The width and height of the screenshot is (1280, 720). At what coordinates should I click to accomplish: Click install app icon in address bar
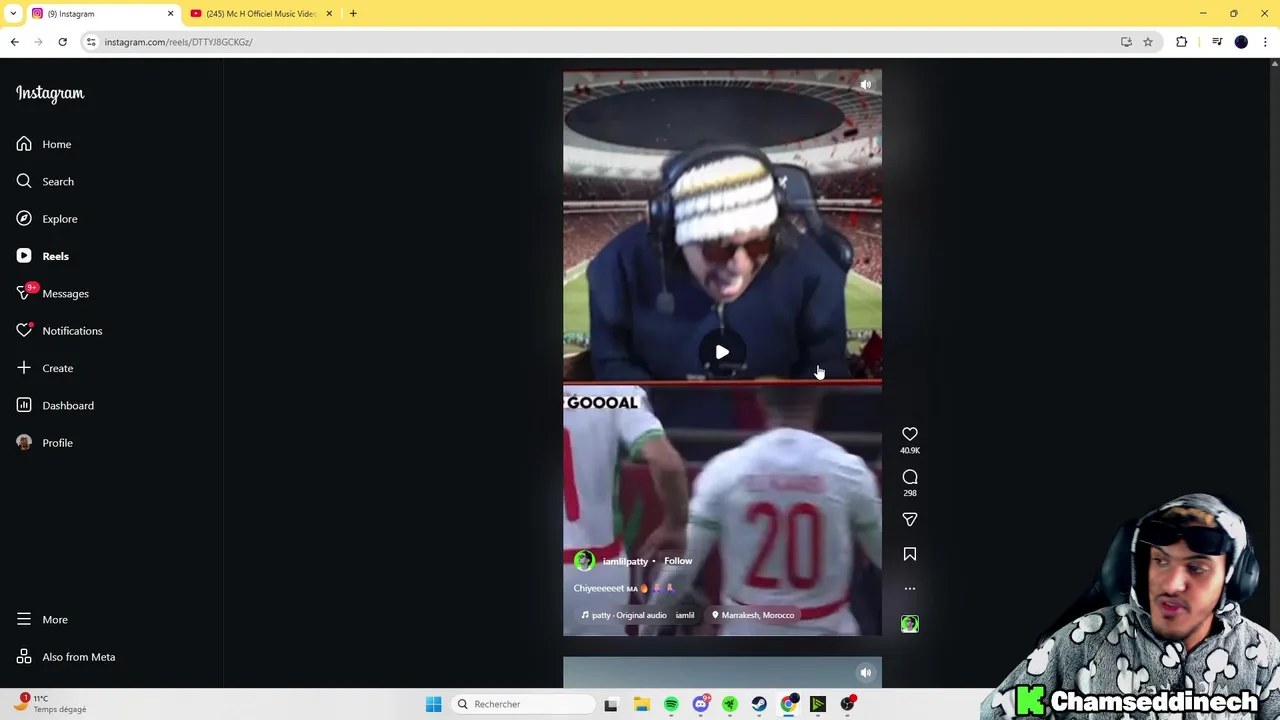tap(1126, 42)
